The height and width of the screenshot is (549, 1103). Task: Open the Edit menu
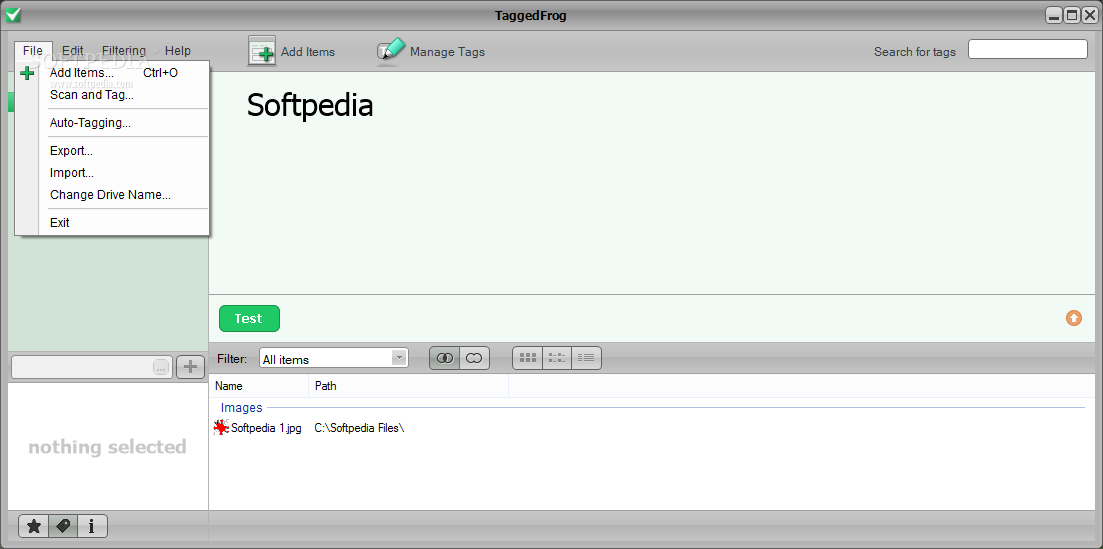coord(72,51)
